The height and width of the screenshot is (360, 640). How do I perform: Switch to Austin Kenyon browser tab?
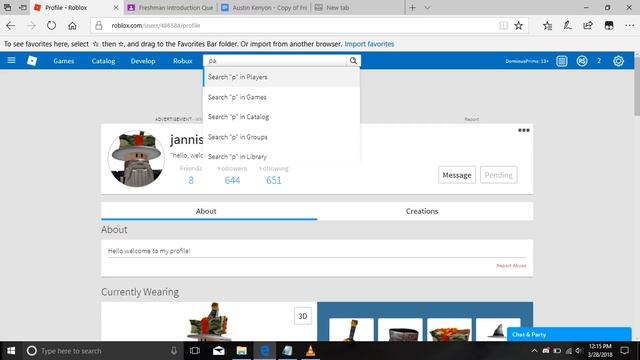(x=264, y=8)
